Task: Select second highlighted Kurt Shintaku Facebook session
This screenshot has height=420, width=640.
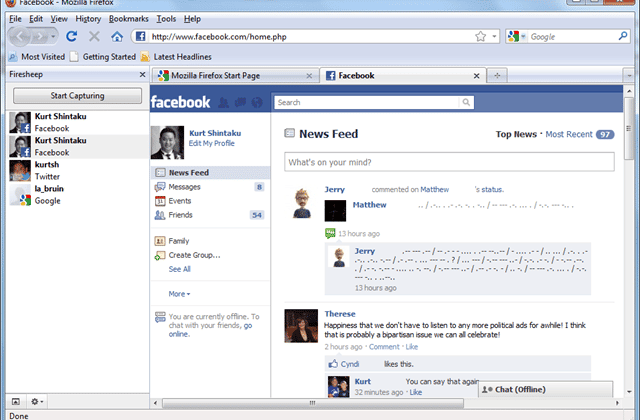Action: (78, 147)
